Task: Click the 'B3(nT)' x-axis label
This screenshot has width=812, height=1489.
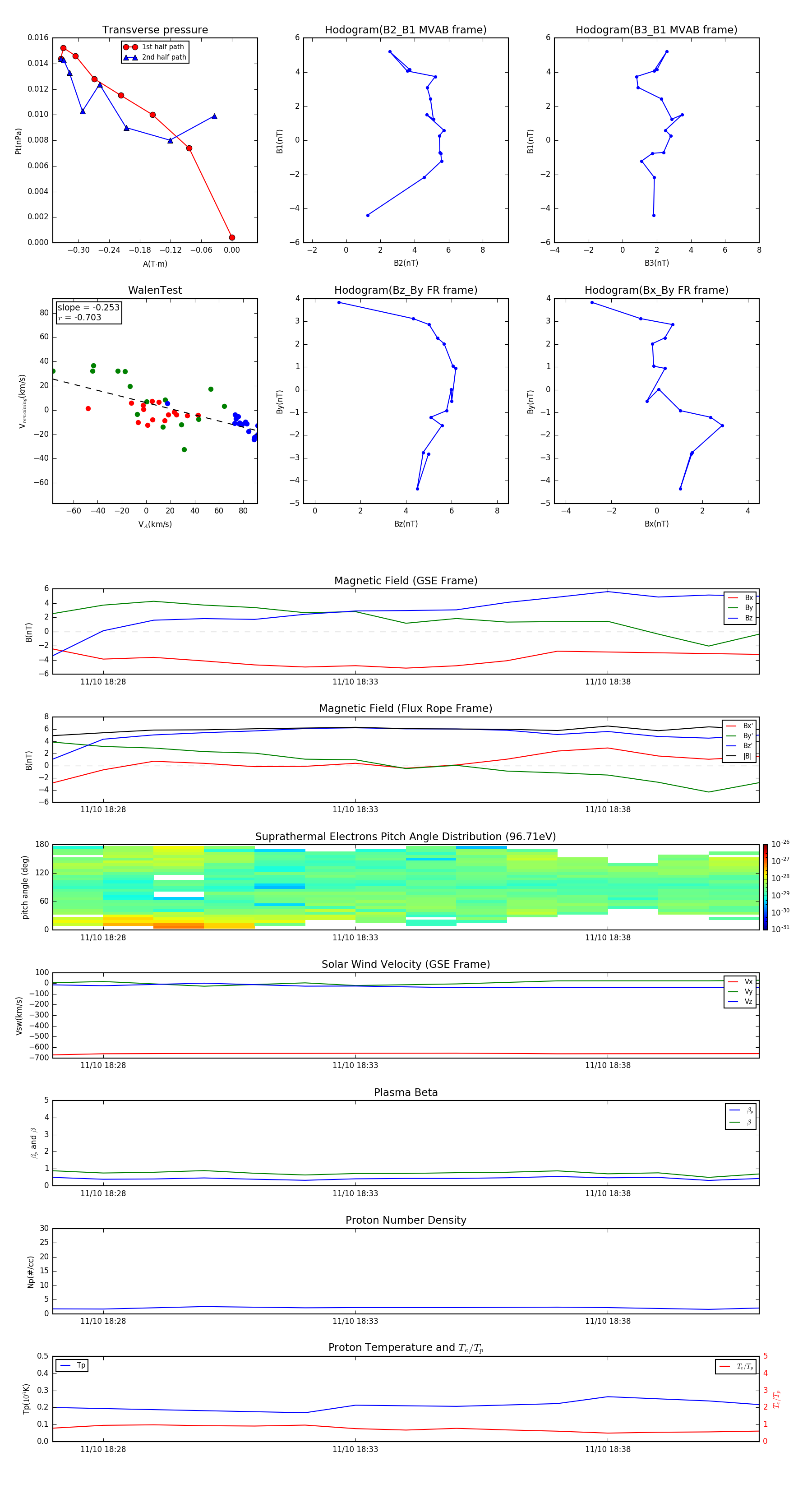Action: [x=656, y=264]
